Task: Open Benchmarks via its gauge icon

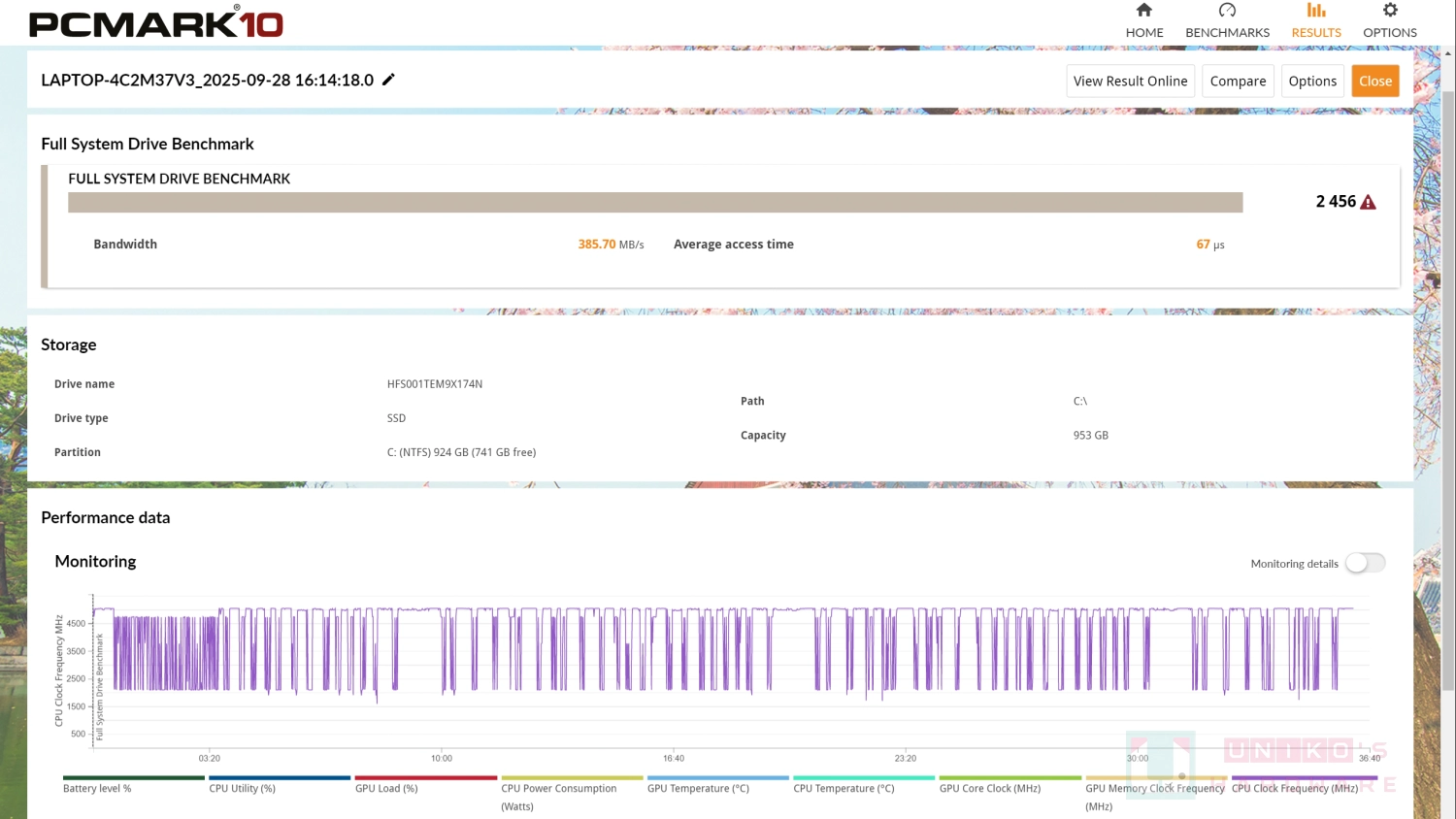Action: tap(1227, 11)
